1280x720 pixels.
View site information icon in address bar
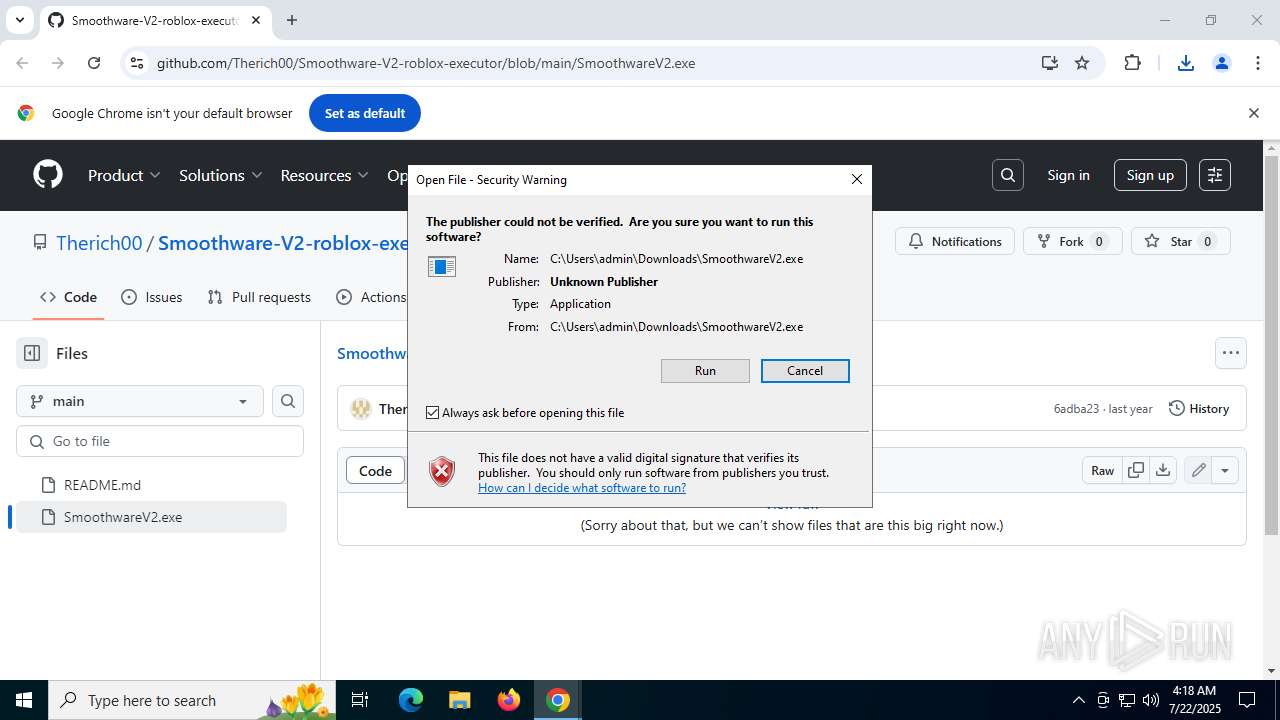pos(137,63)
